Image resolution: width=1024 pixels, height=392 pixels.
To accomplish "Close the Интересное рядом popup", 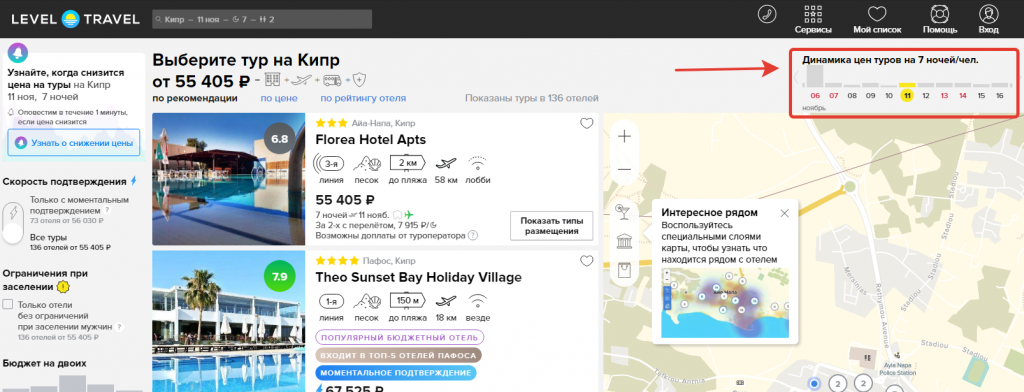I will [784, 213].
